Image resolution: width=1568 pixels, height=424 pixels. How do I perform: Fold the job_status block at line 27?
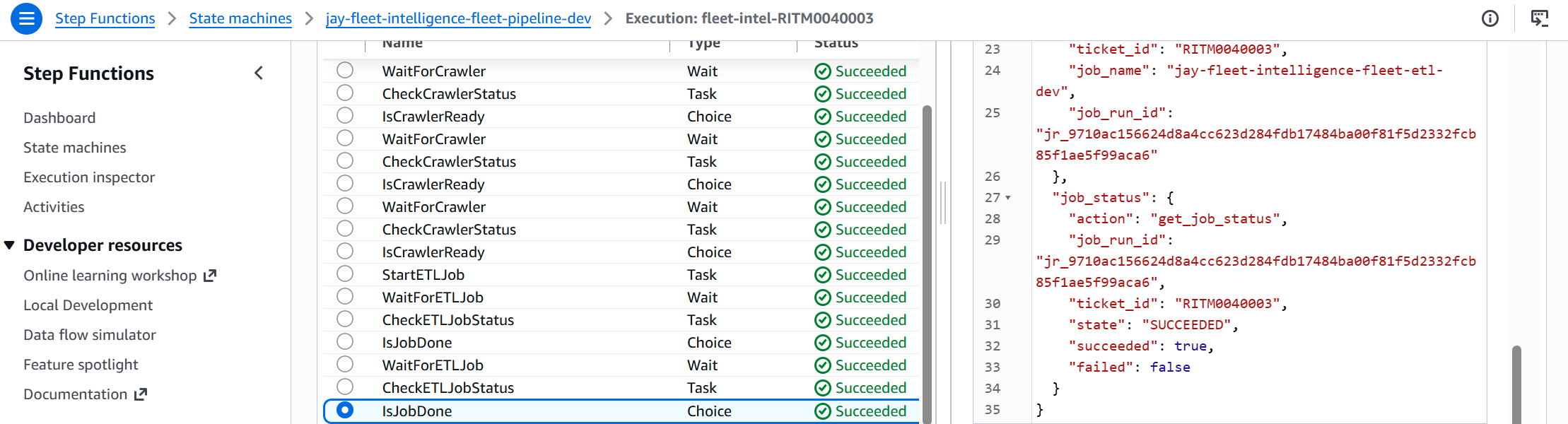coord(1007,198)
